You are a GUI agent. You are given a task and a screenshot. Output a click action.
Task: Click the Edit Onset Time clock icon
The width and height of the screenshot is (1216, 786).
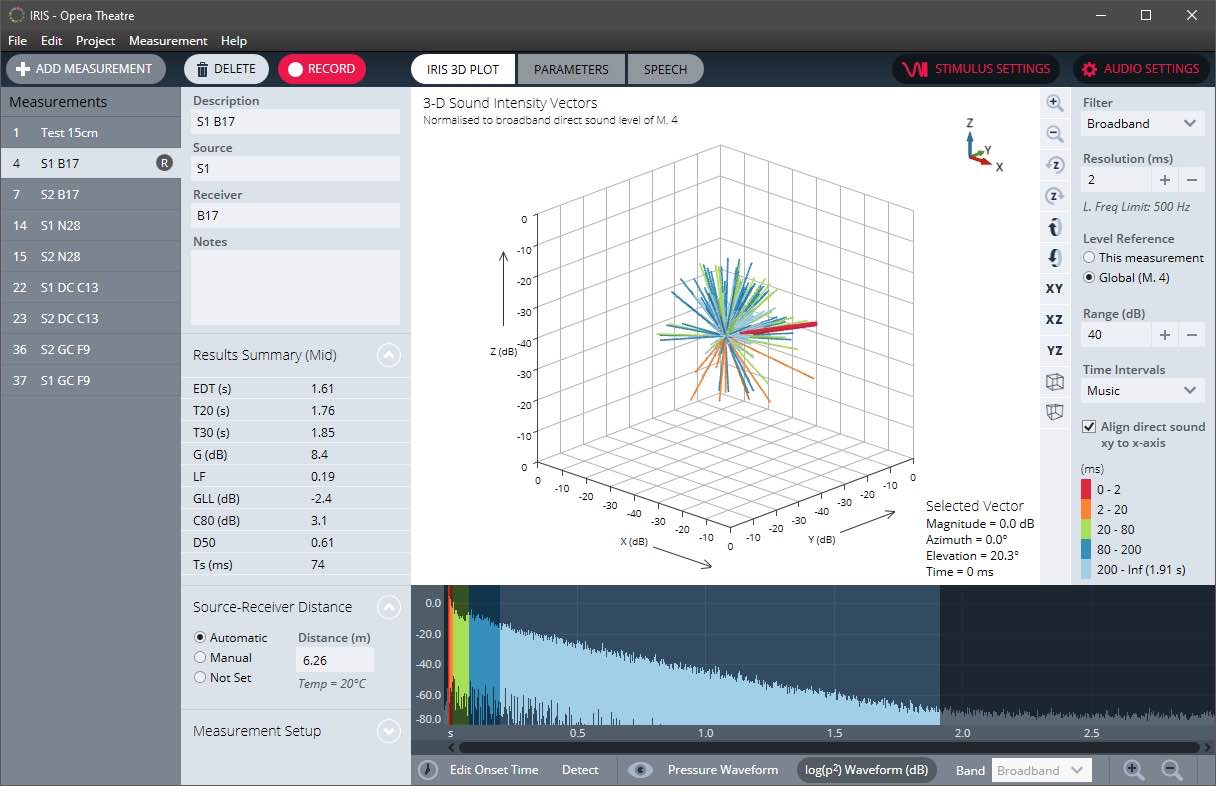[x=428, y=770]
